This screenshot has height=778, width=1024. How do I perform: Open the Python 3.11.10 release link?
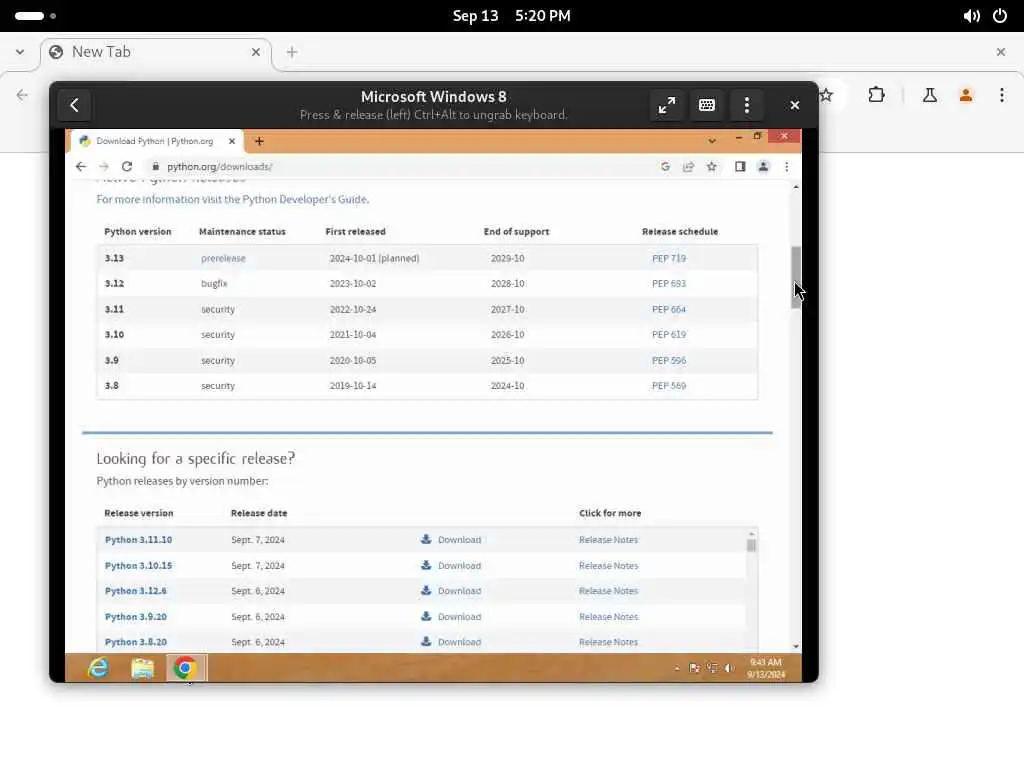[138, 540]
